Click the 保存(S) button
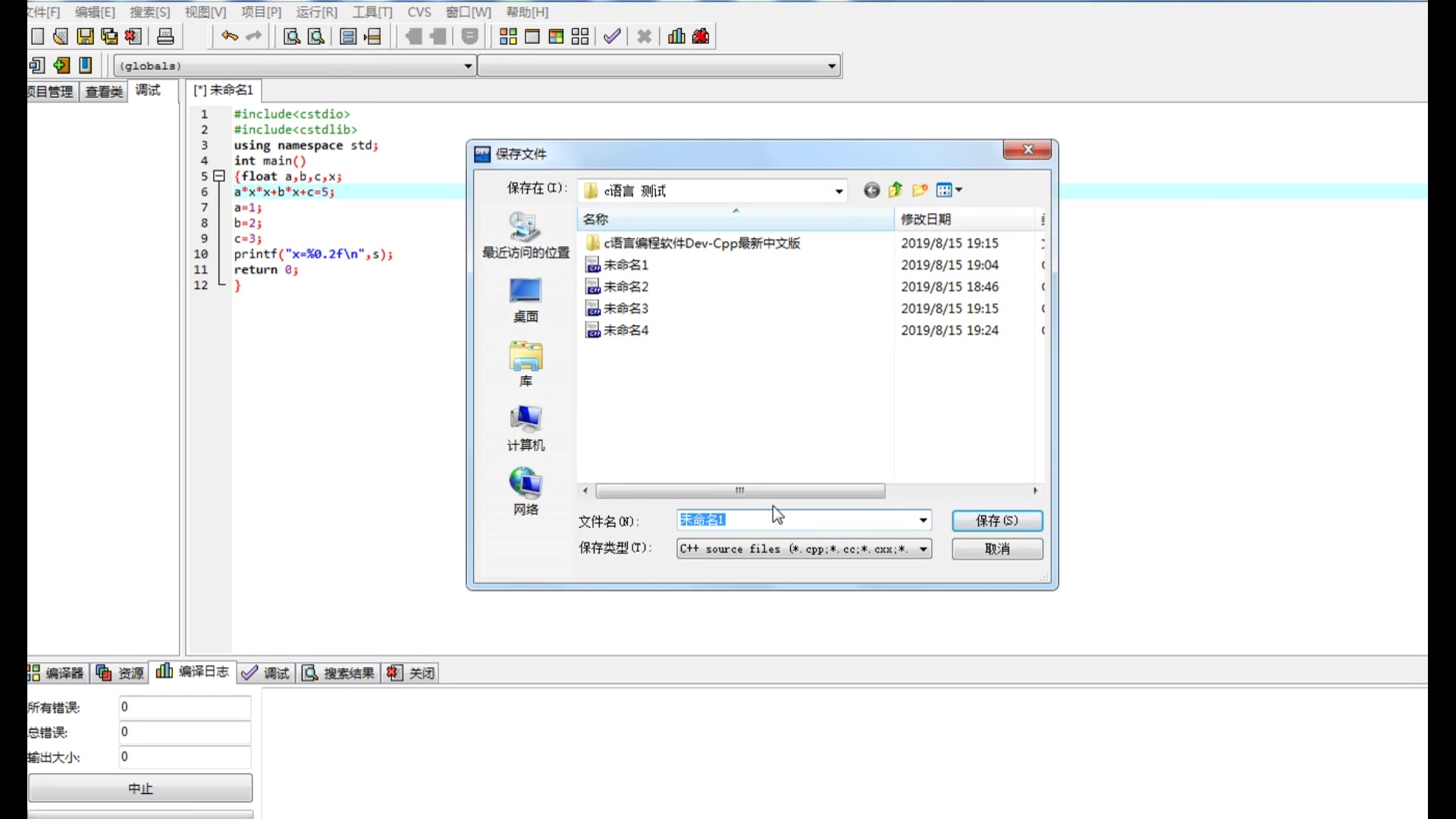The height and width of the screenshot is (819, 1456). pos(996,521)
